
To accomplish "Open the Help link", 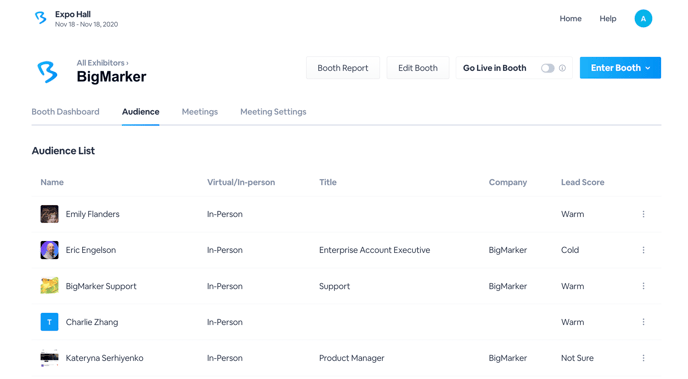I will pos(608,18).
